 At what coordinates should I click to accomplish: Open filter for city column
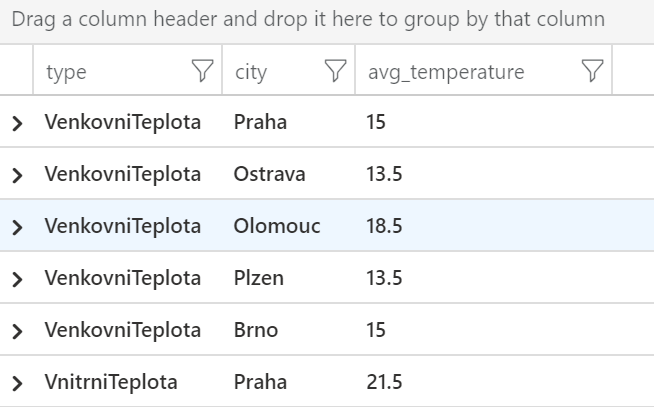coord(335,71)
